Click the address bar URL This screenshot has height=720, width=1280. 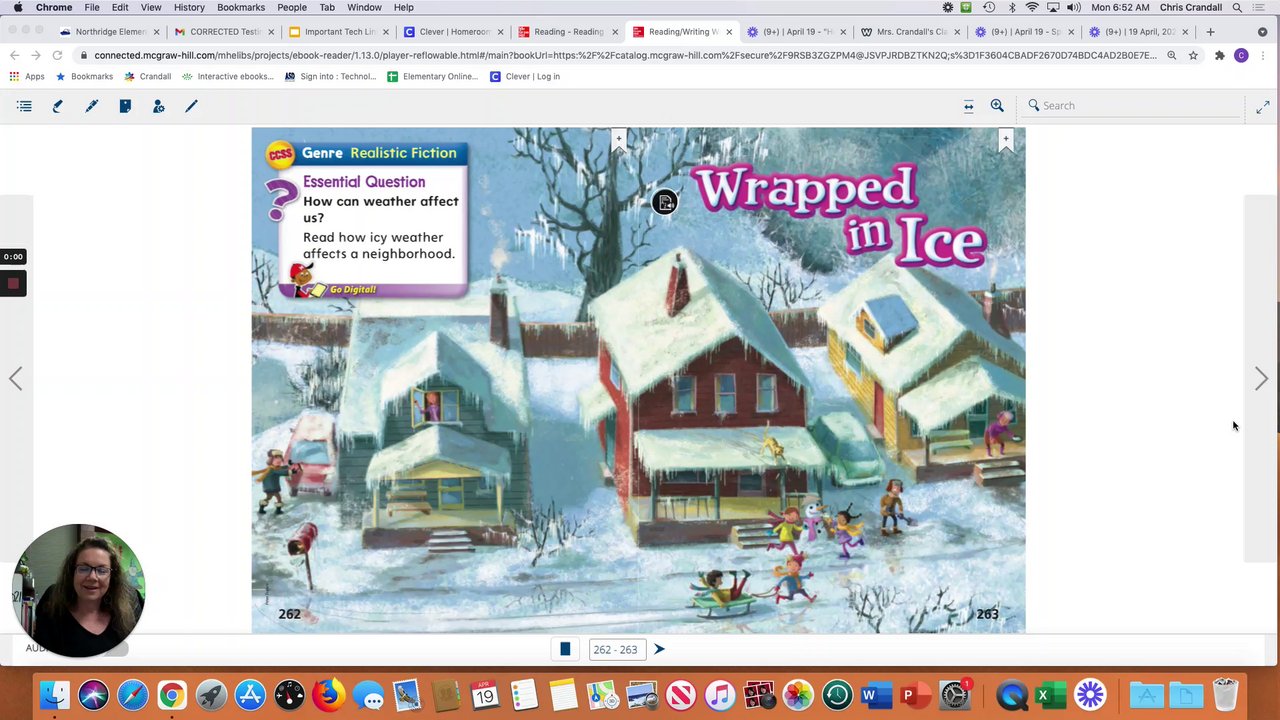tap(625, 56)
